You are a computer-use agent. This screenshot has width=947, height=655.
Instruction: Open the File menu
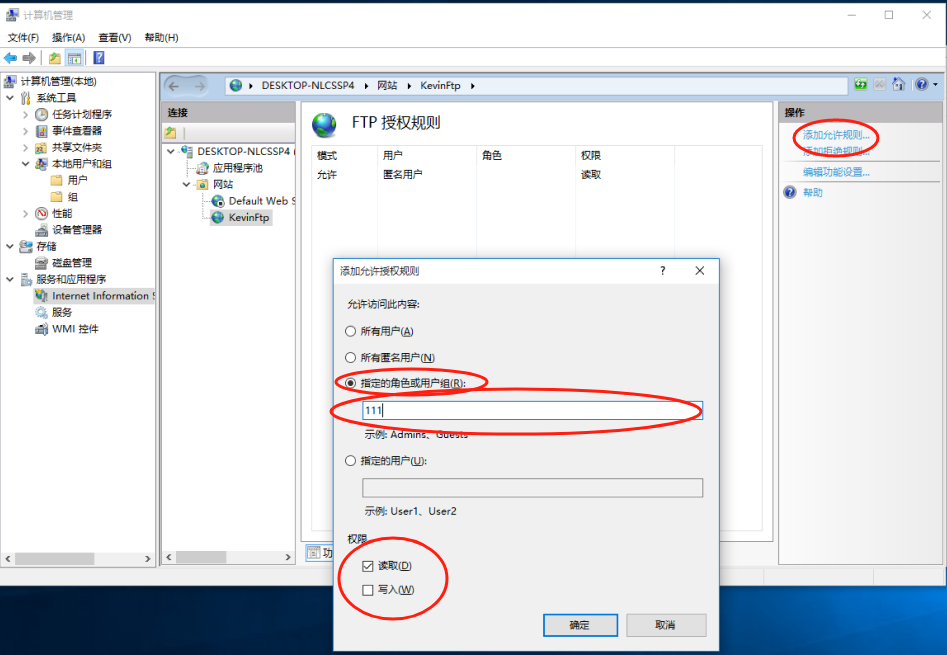point(24,37)
